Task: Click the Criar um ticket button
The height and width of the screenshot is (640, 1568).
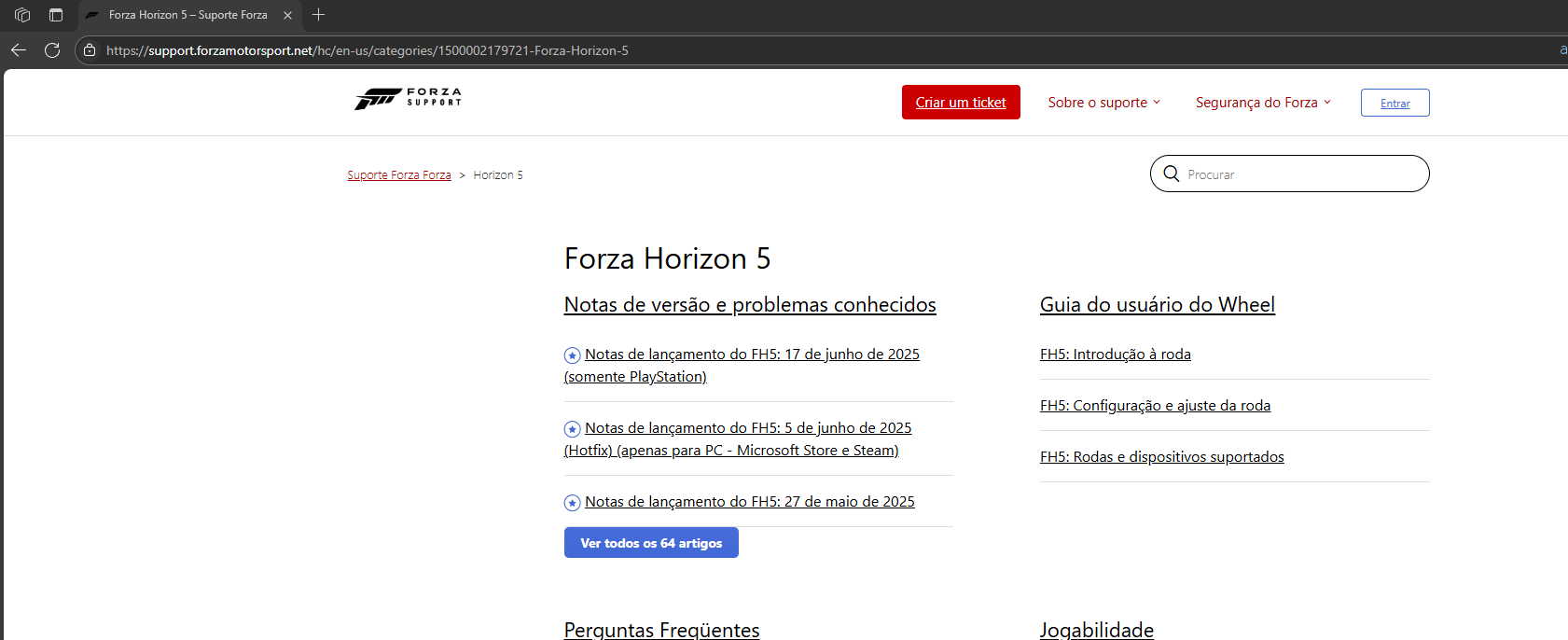Action: (961, 103)
